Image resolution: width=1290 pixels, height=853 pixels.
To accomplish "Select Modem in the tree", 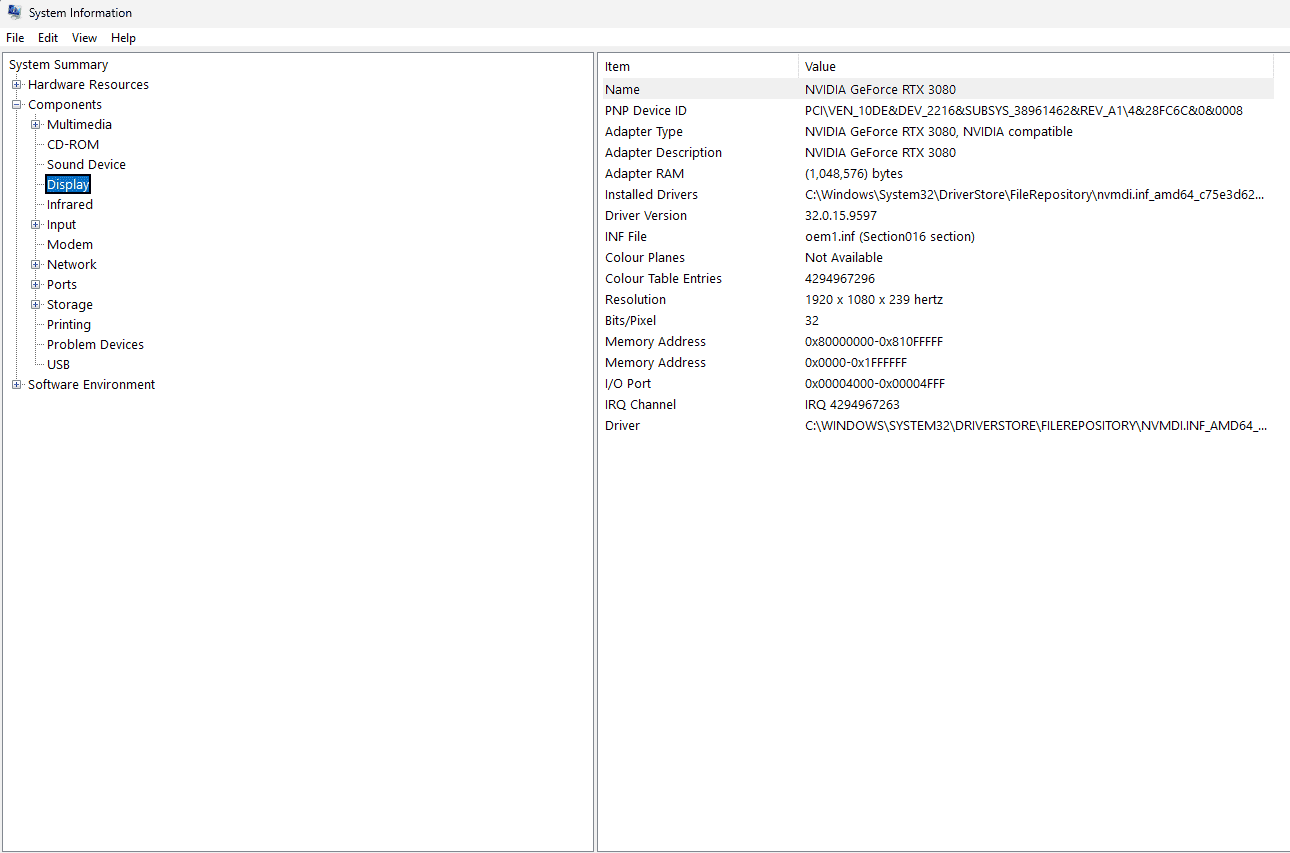I will point(70,245).
